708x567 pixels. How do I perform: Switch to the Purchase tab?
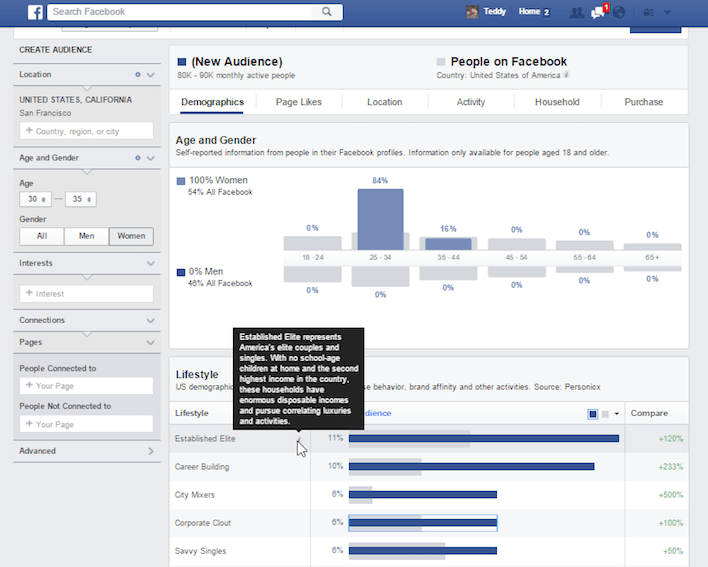click(x=643, y=102)
